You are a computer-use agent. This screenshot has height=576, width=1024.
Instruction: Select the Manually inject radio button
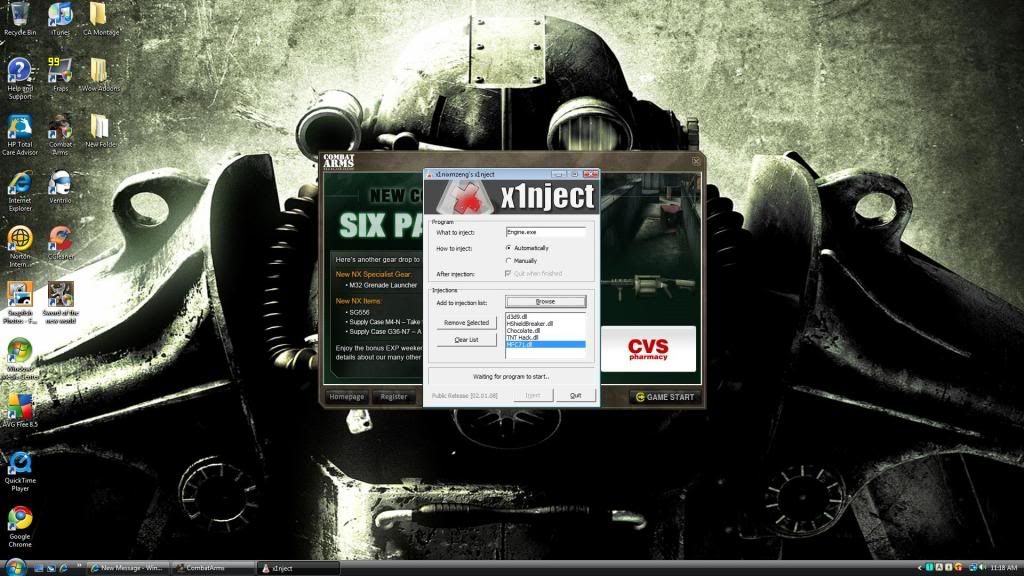pos(509,261)
